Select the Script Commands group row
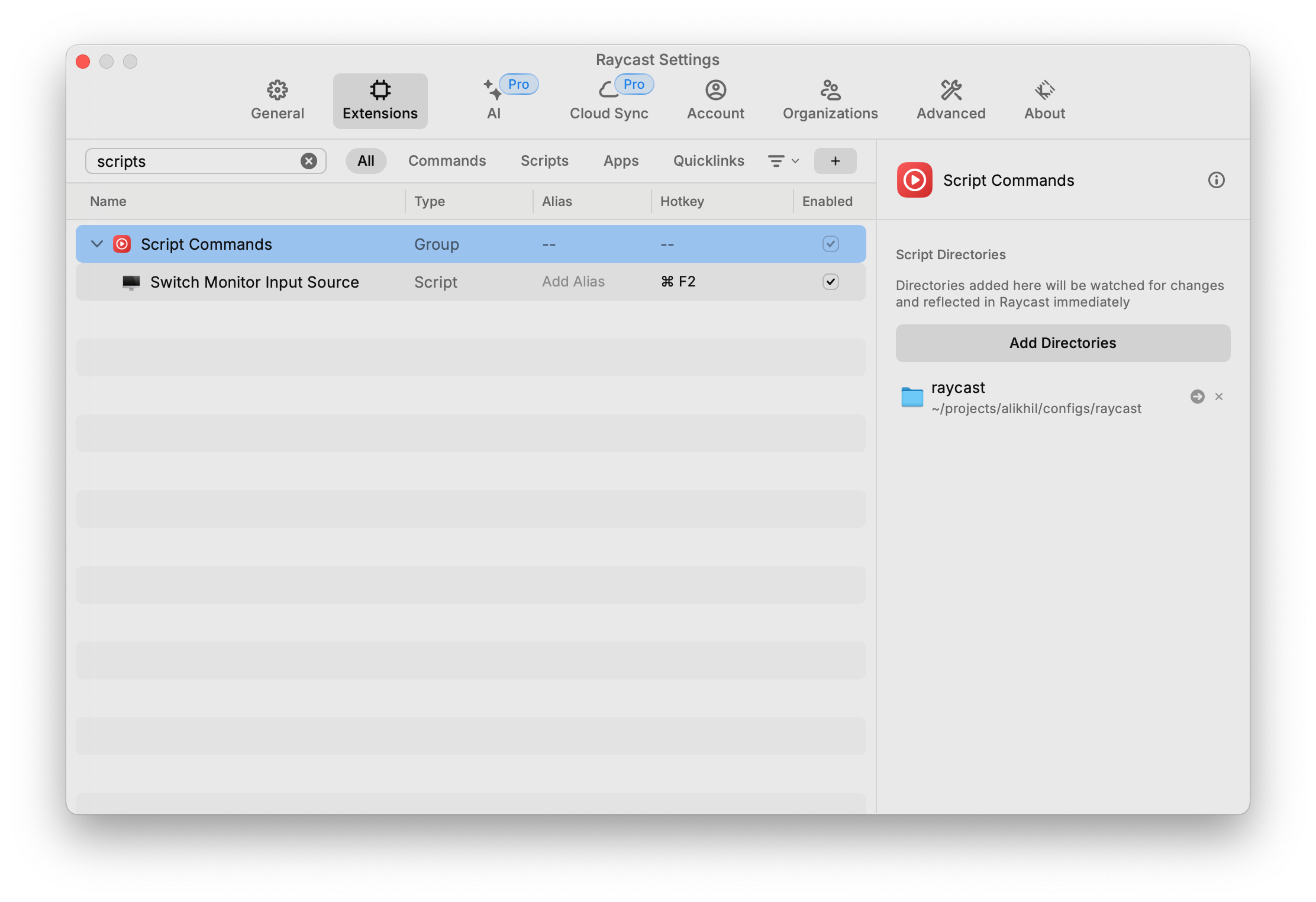 pos(470,244)
